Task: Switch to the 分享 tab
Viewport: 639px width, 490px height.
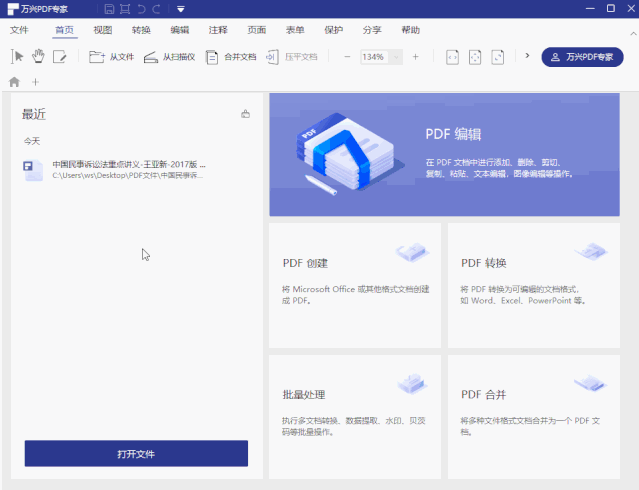Action: tap(372, 30)
